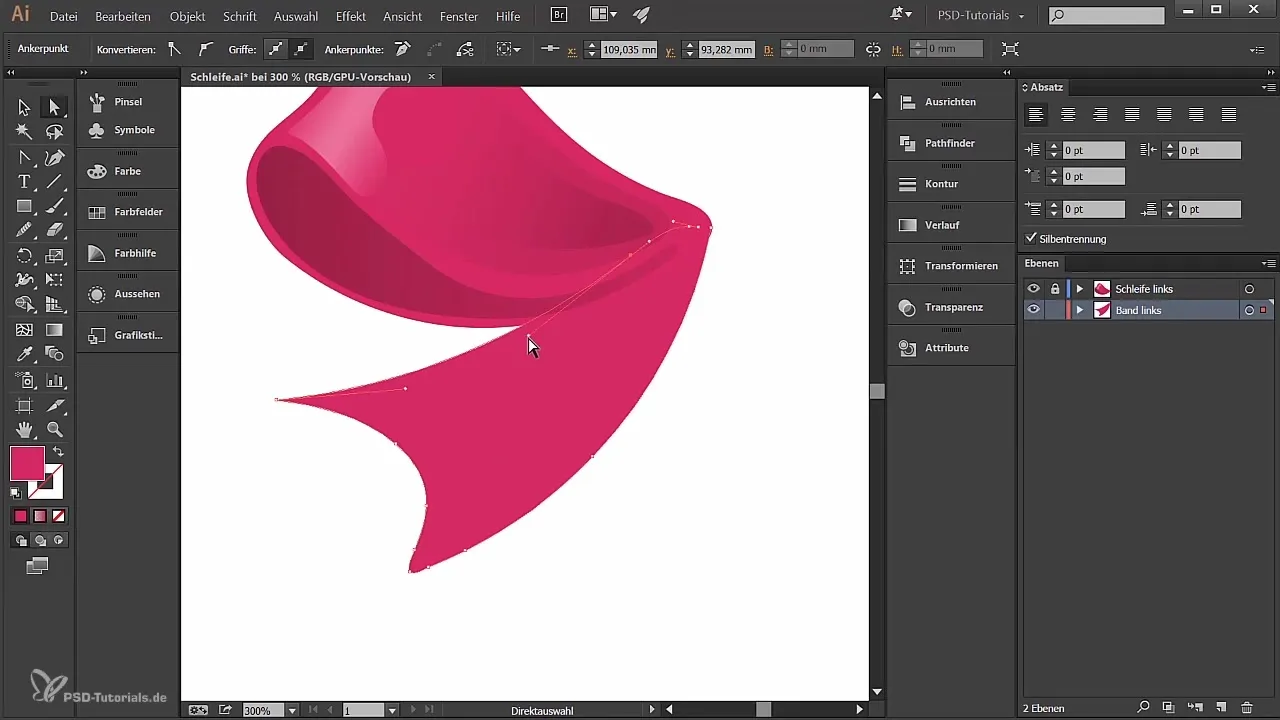This screenshot has height=720, width=1280.
Task: Select the Rotate tool
Action: point(24,256)
